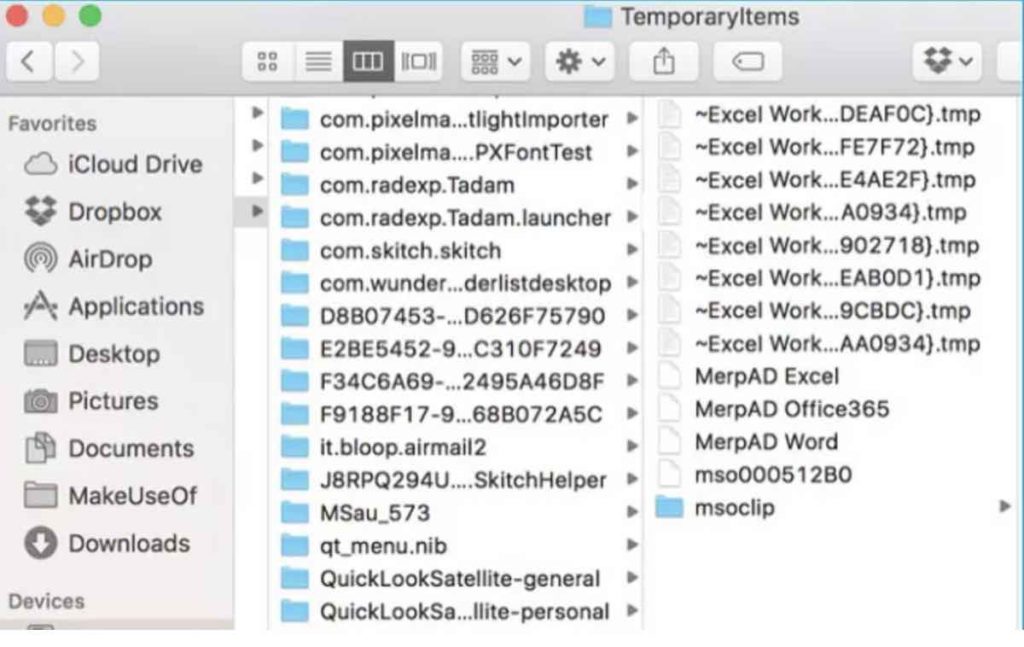Open the Dropbox toolbar dropdown
Image resolution: width=1024 pixels, height=647 pixels.
pos(946,62)
